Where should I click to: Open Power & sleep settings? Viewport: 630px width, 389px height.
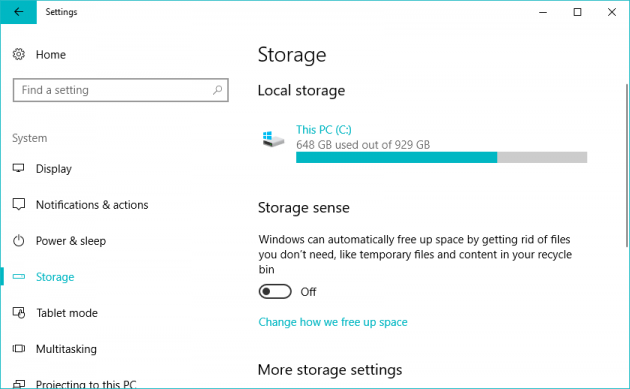(71, 241)
